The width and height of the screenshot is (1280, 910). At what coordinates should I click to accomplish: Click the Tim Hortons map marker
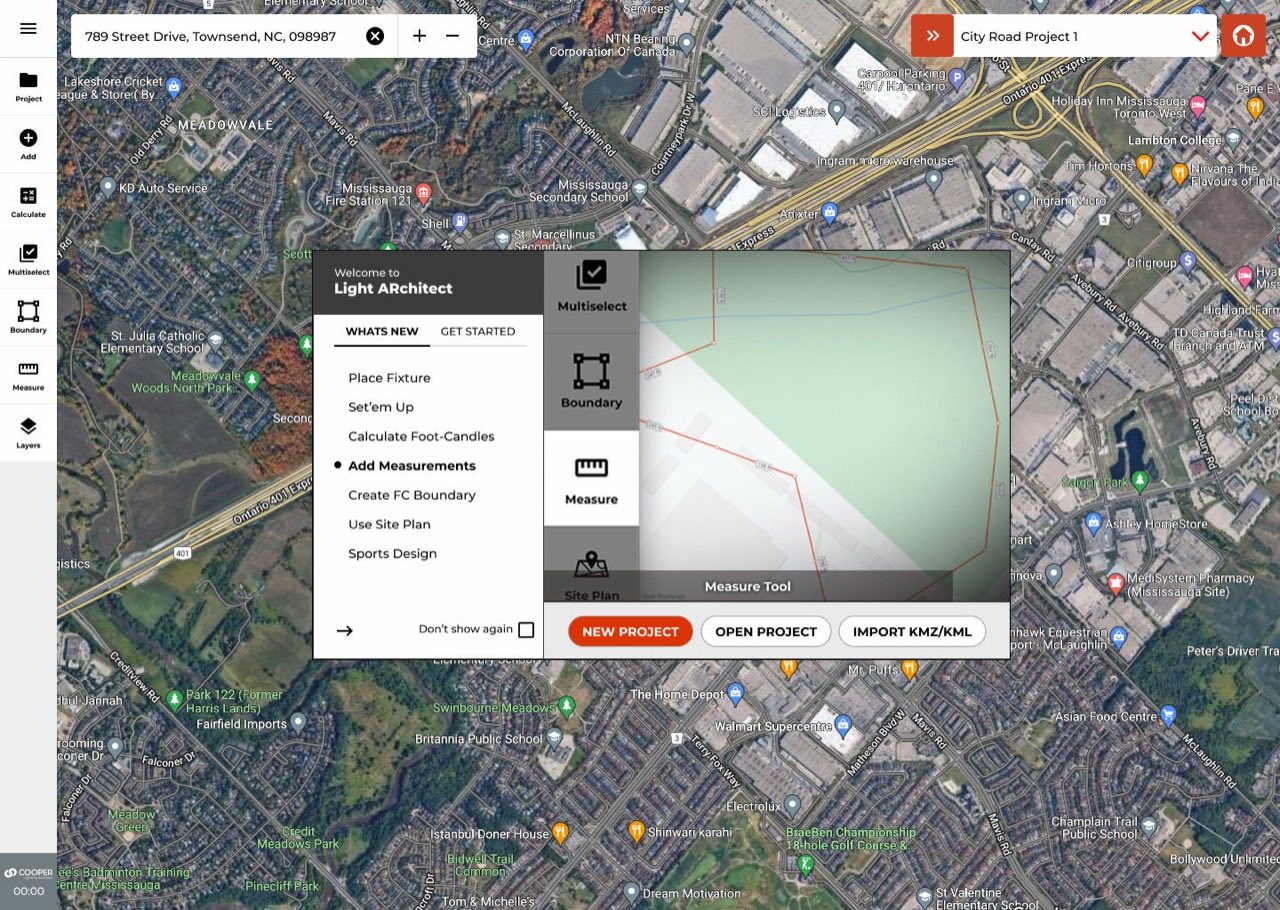coord(1145,164)
